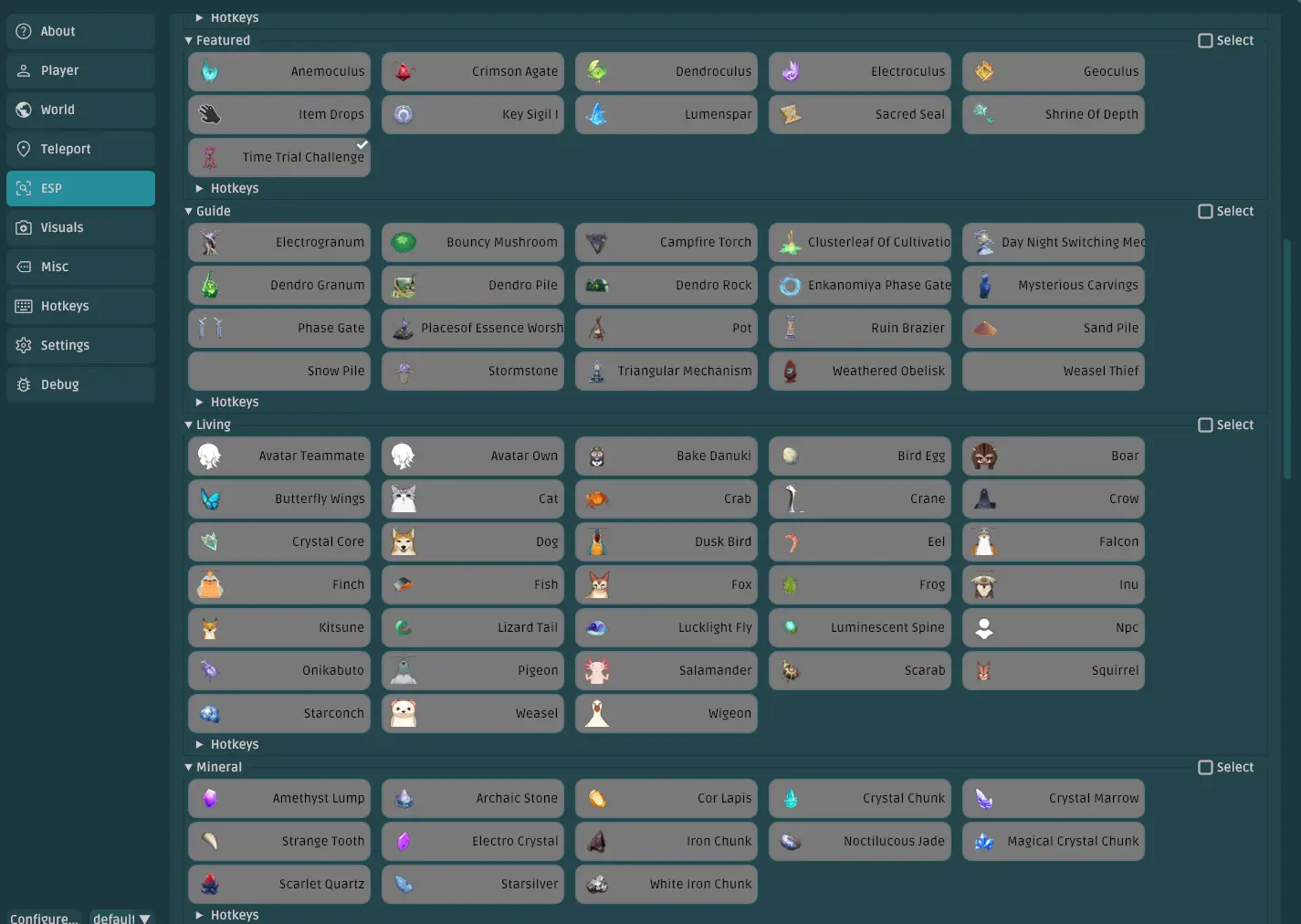Collapse the Featured section

point(189,40)
